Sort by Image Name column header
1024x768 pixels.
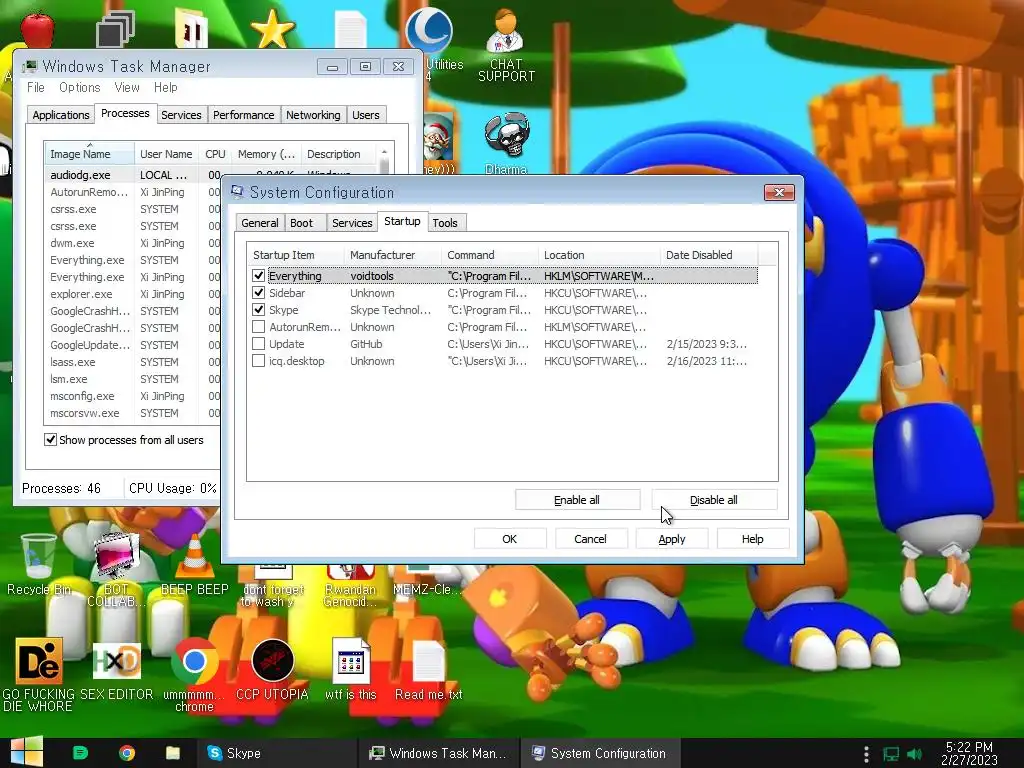tap(89, 153)
